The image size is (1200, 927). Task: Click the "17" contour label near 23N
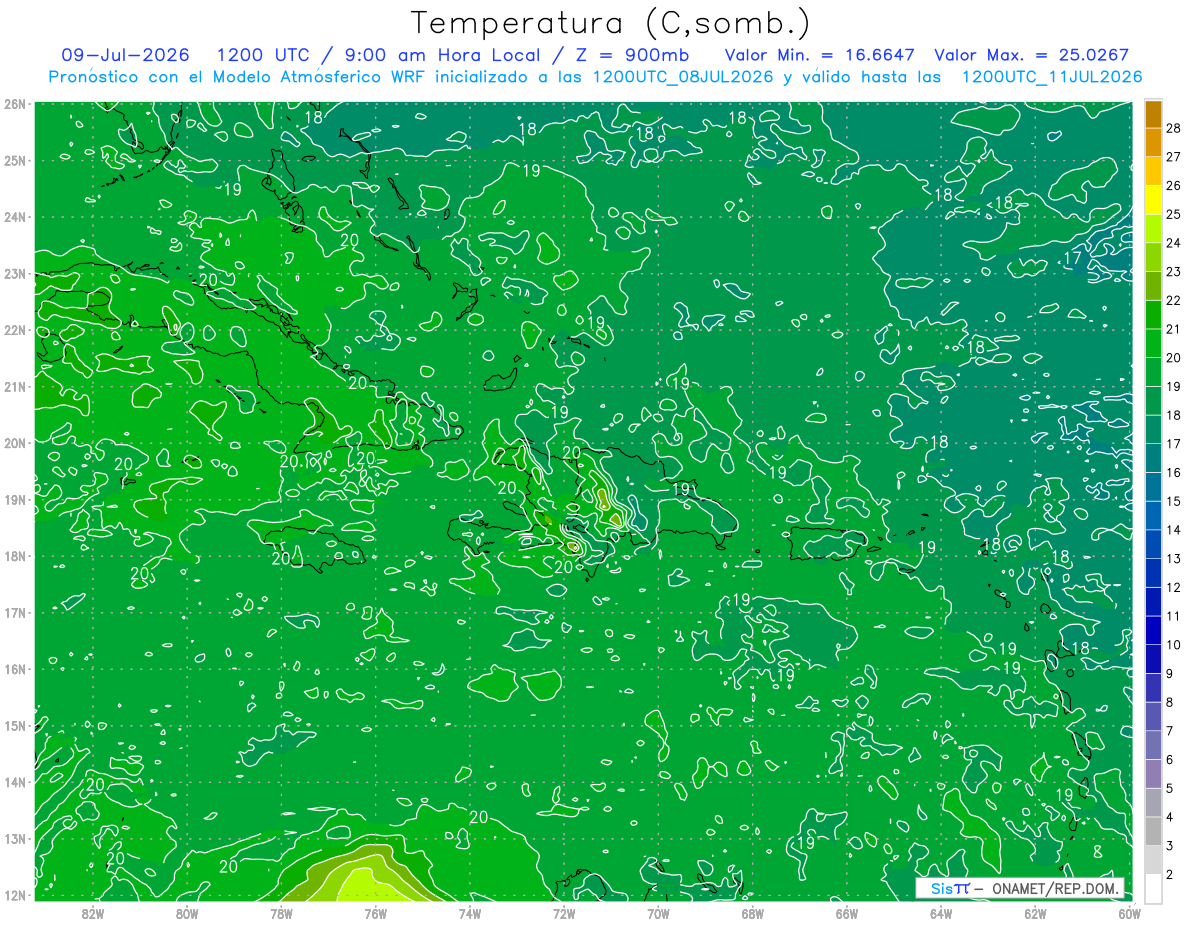[x=1073, y=259]
